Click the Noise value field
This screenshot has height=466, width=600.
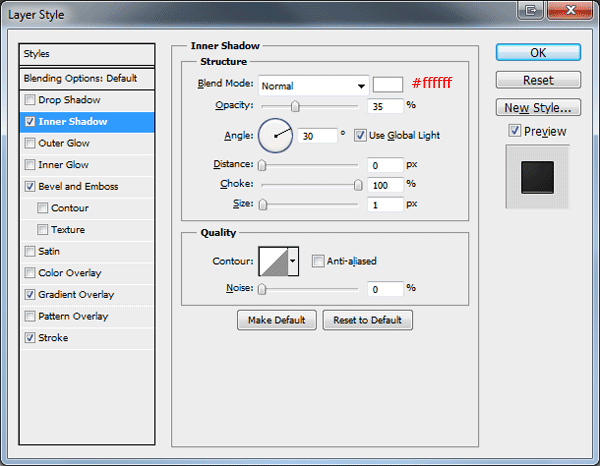tap(385, 289)
